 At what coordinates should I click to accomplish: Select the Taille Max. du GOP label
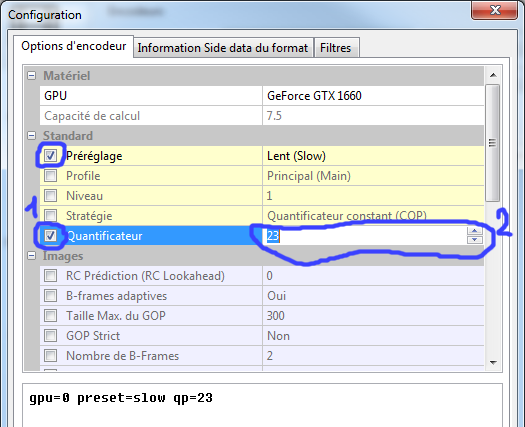(x=116, y=316)
